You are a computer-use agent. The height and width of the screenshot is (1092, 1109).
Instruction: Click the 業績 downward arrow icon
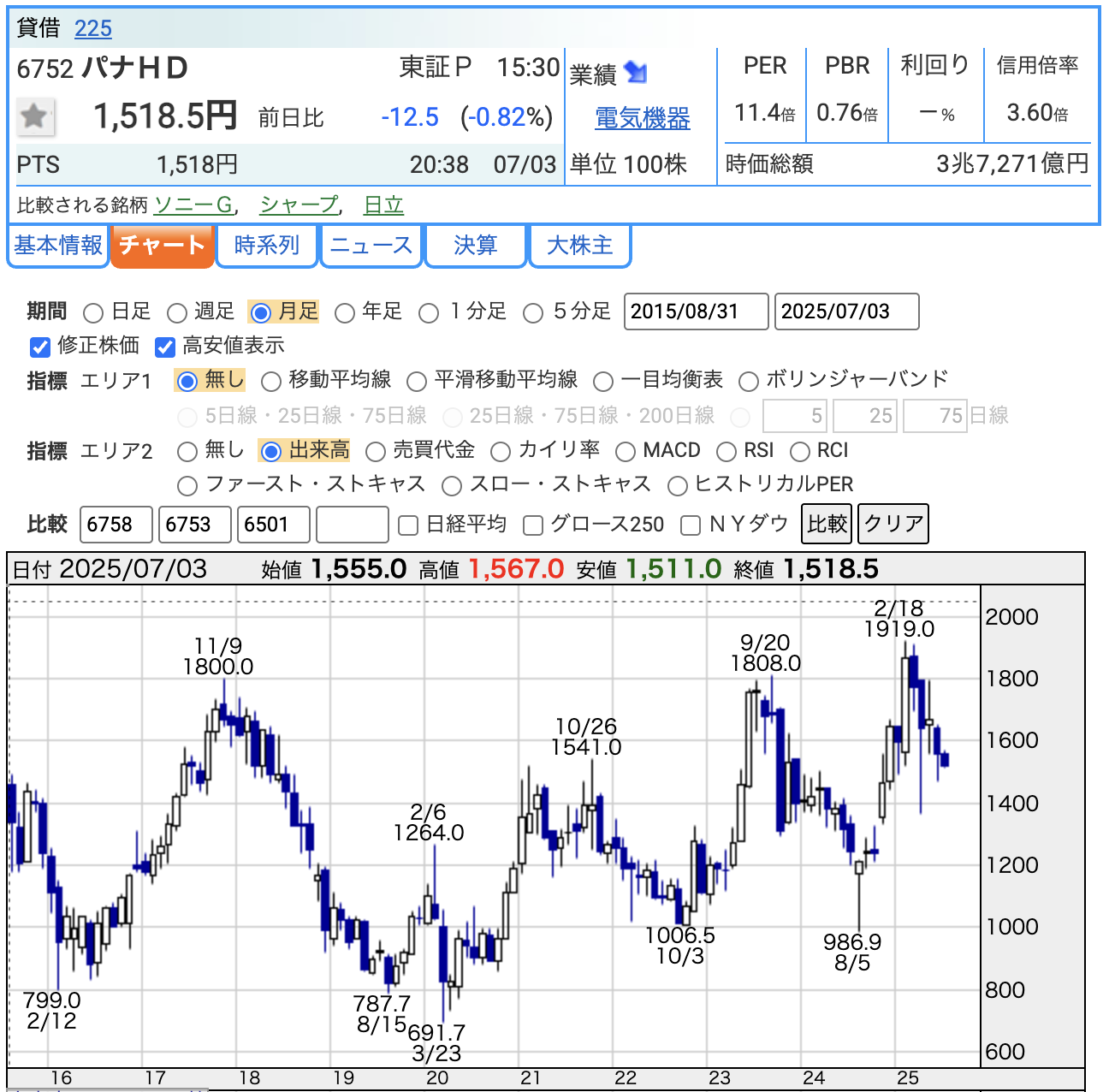pyautogui.click(x=636, y=74)
